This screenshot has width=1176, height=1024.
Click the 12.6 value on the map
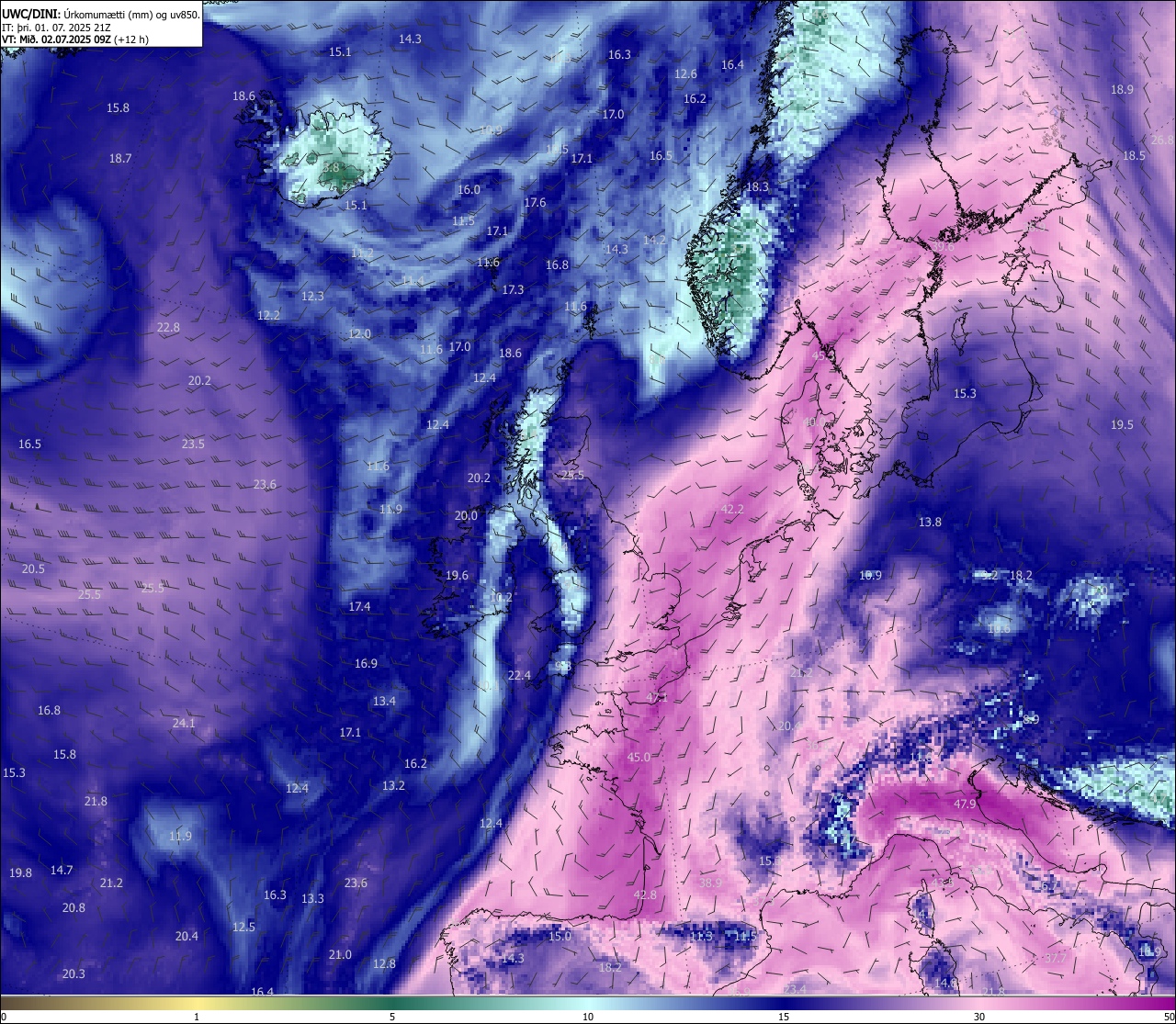(685, 73)
